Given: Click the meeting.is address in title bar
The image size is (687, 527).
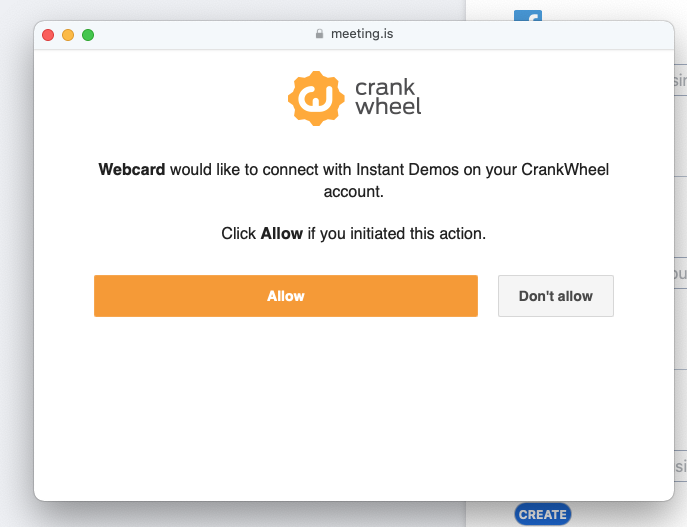Looking at the screenshot, I should [x=361, y=34].
